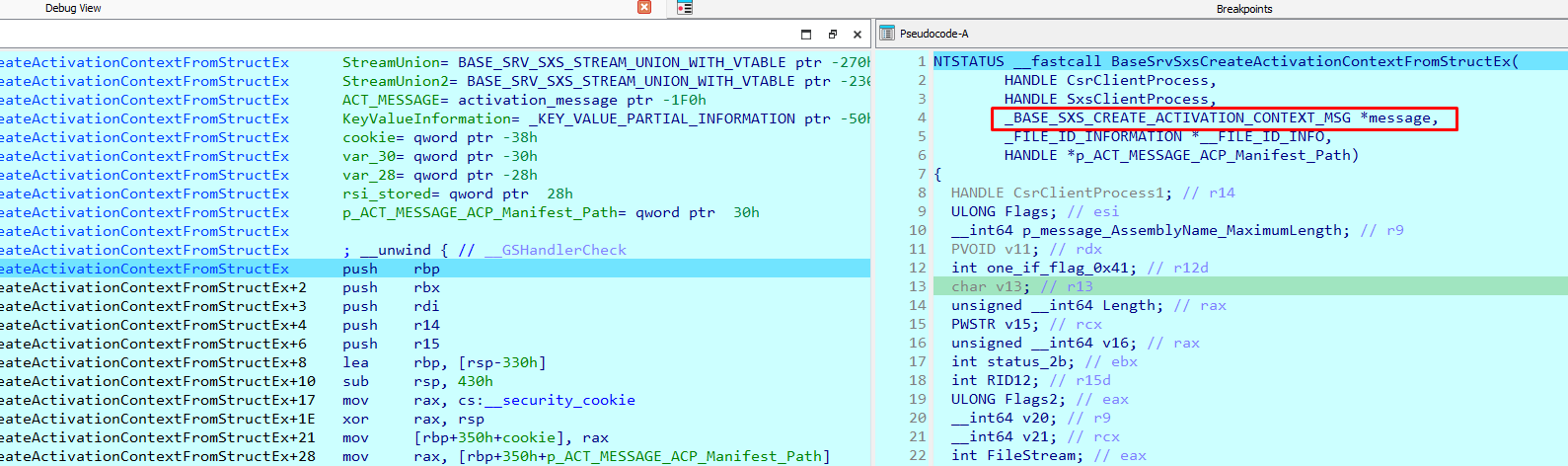Close the disassembly panel with X
1568x466 pixels.
tap(857, 35)
